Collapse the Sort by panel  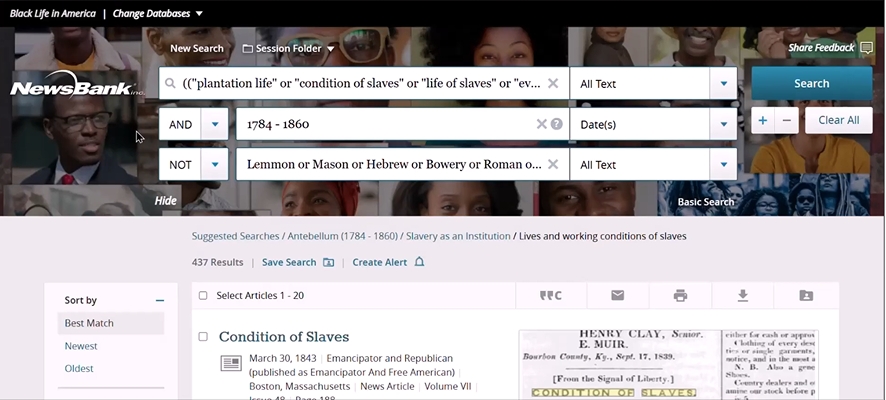[160, 301]
